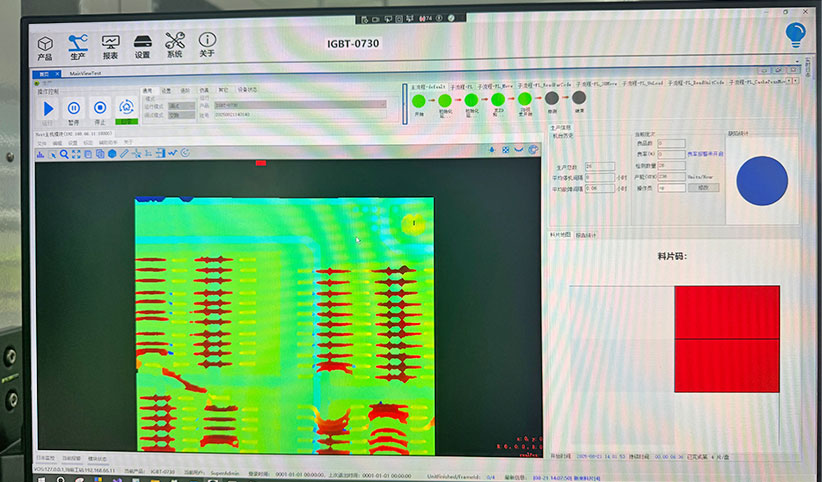The image size is (822, 482).
Task: Click the 暂停 (Pause) control button
Action: pos(74,108)
